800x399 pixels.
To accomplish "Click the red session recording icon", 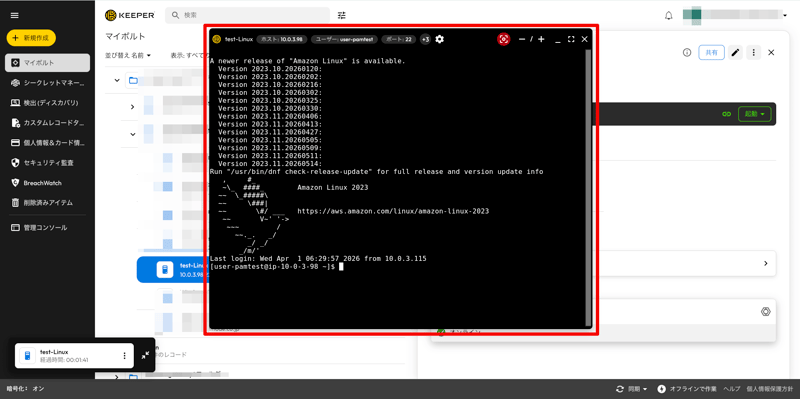I will (504, 39).
